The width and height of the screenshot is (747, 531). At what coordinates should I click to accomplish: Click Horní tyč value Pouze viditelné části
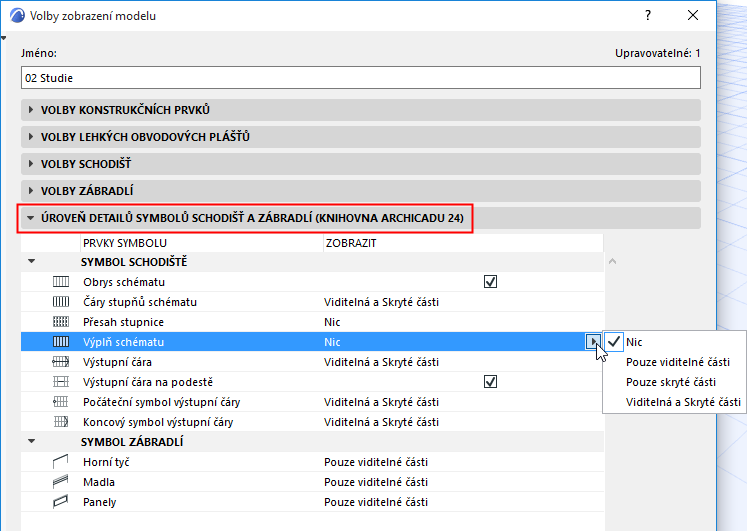click(x=376, y=462)
